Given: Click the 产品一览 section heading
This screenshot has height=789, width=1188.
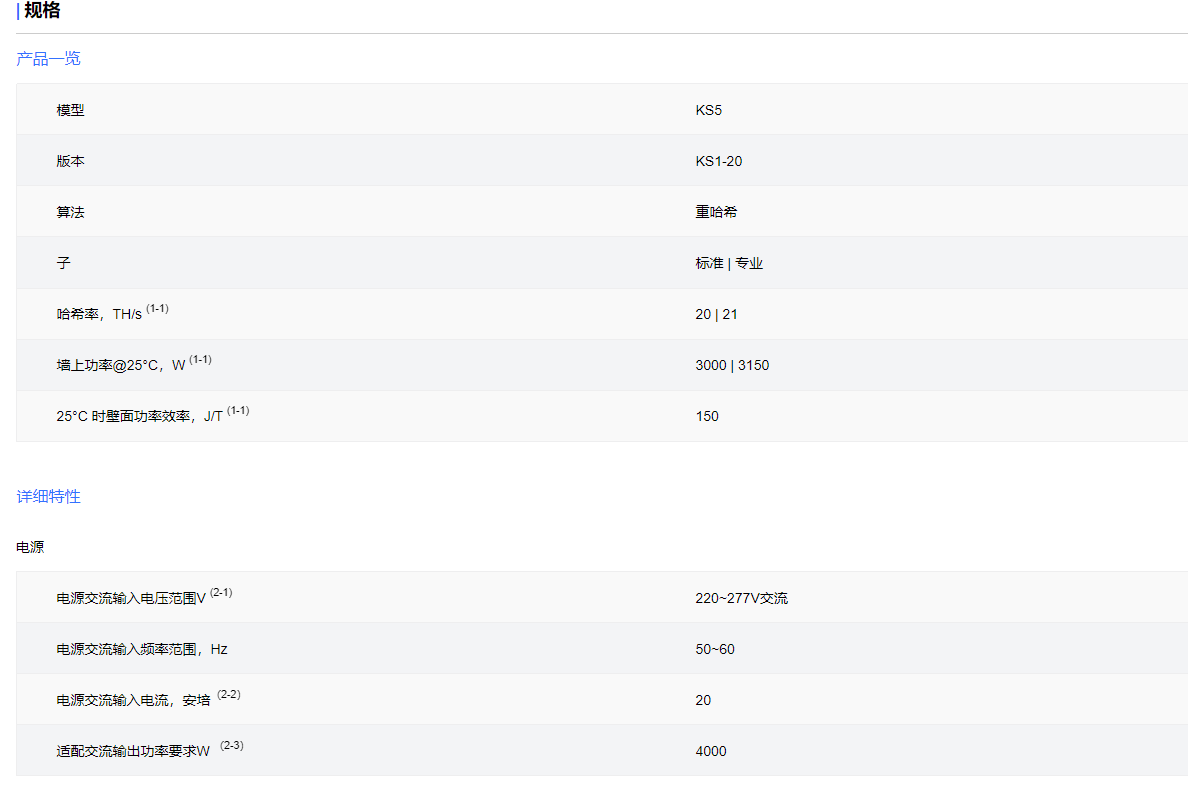Looking at the screenshot, I should 48,59.
